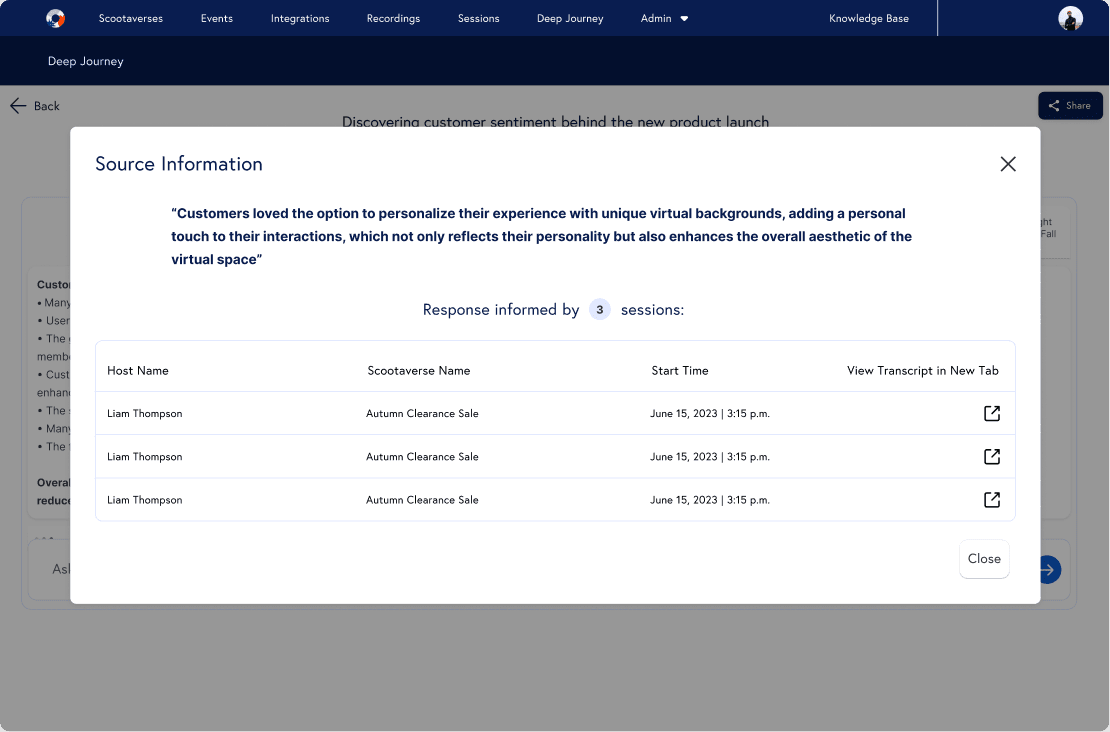This screenshot has height=732, width=1110.
Task: Open transcript for first Liam Thompson session
Action: [991, 413]
